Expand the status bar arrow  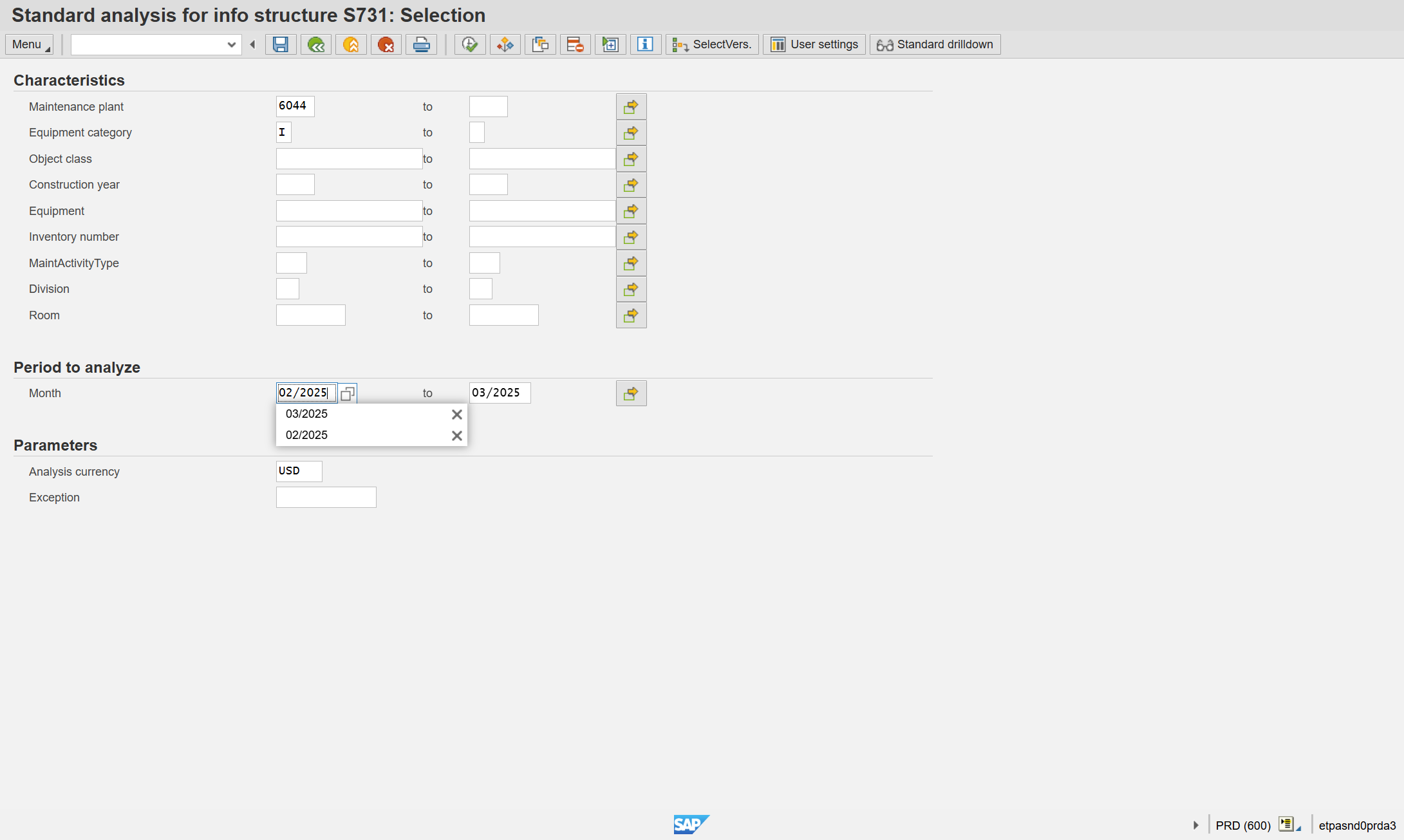1196,825
